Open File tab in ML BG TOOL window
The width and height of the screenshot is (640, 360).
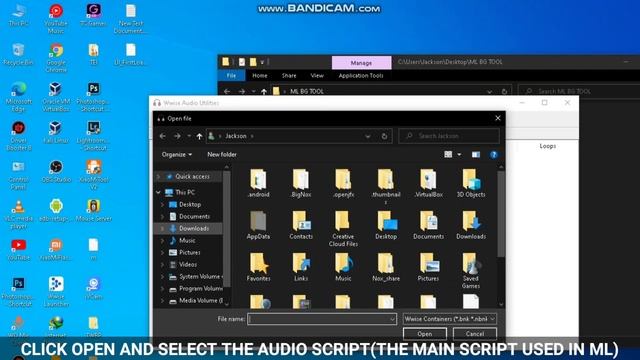231,76
